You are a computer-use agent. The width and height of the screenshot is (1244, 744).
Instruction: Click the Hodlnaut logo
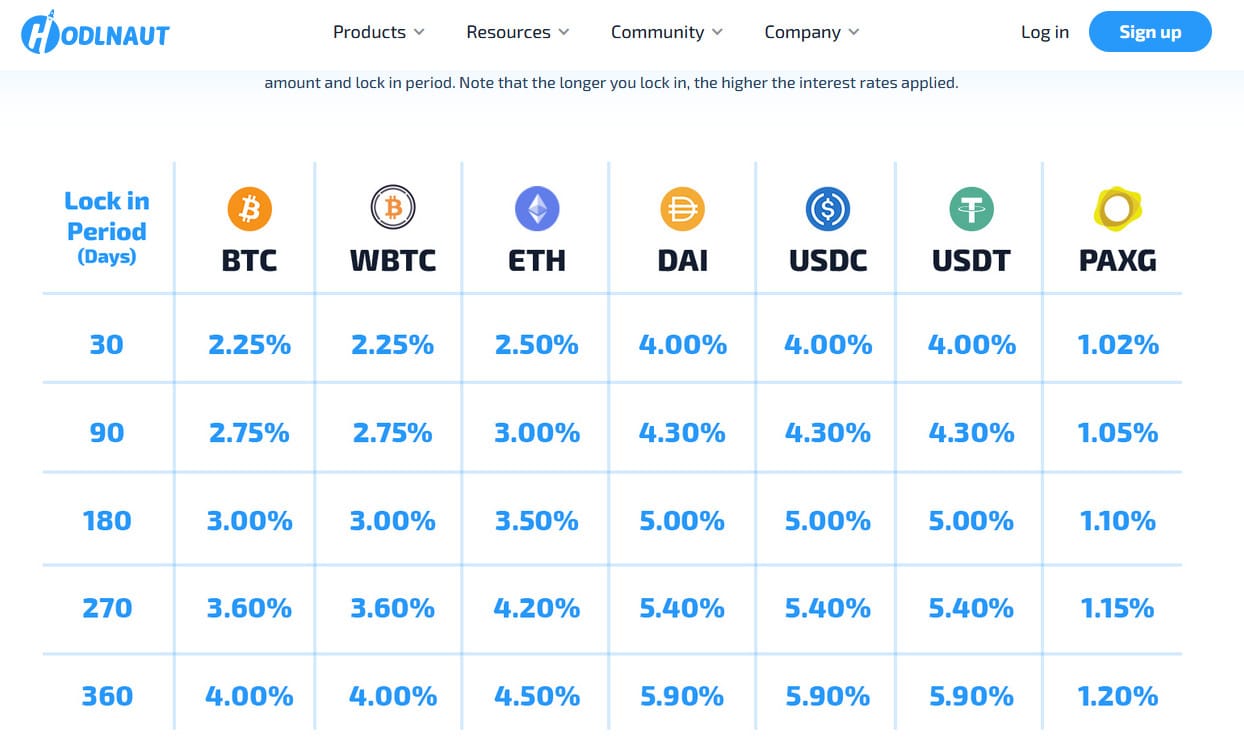tap(95, 32)
